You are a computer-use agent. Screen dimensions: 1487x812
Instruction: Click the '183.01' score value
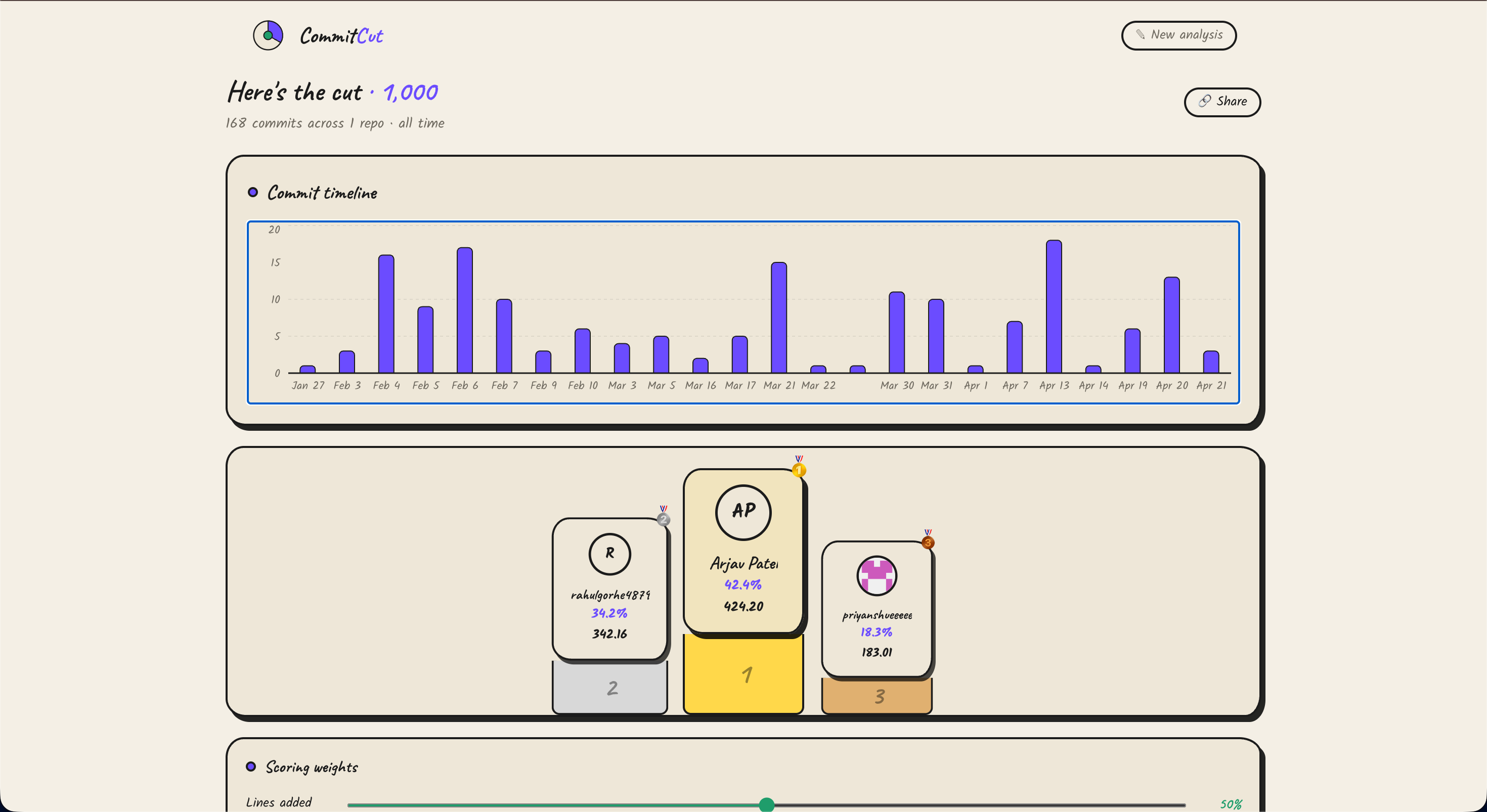pyautogui.click(x=877, y=652)
